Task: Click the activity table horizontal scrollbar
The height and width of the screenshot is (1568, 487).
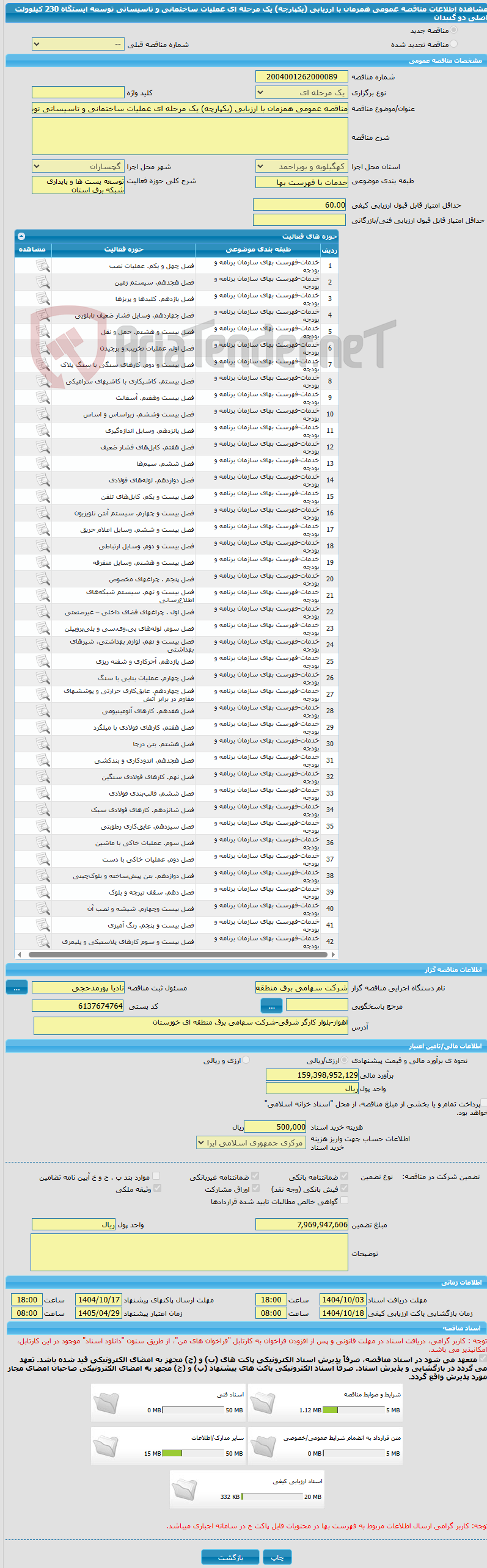Action: tap(177, 954)
